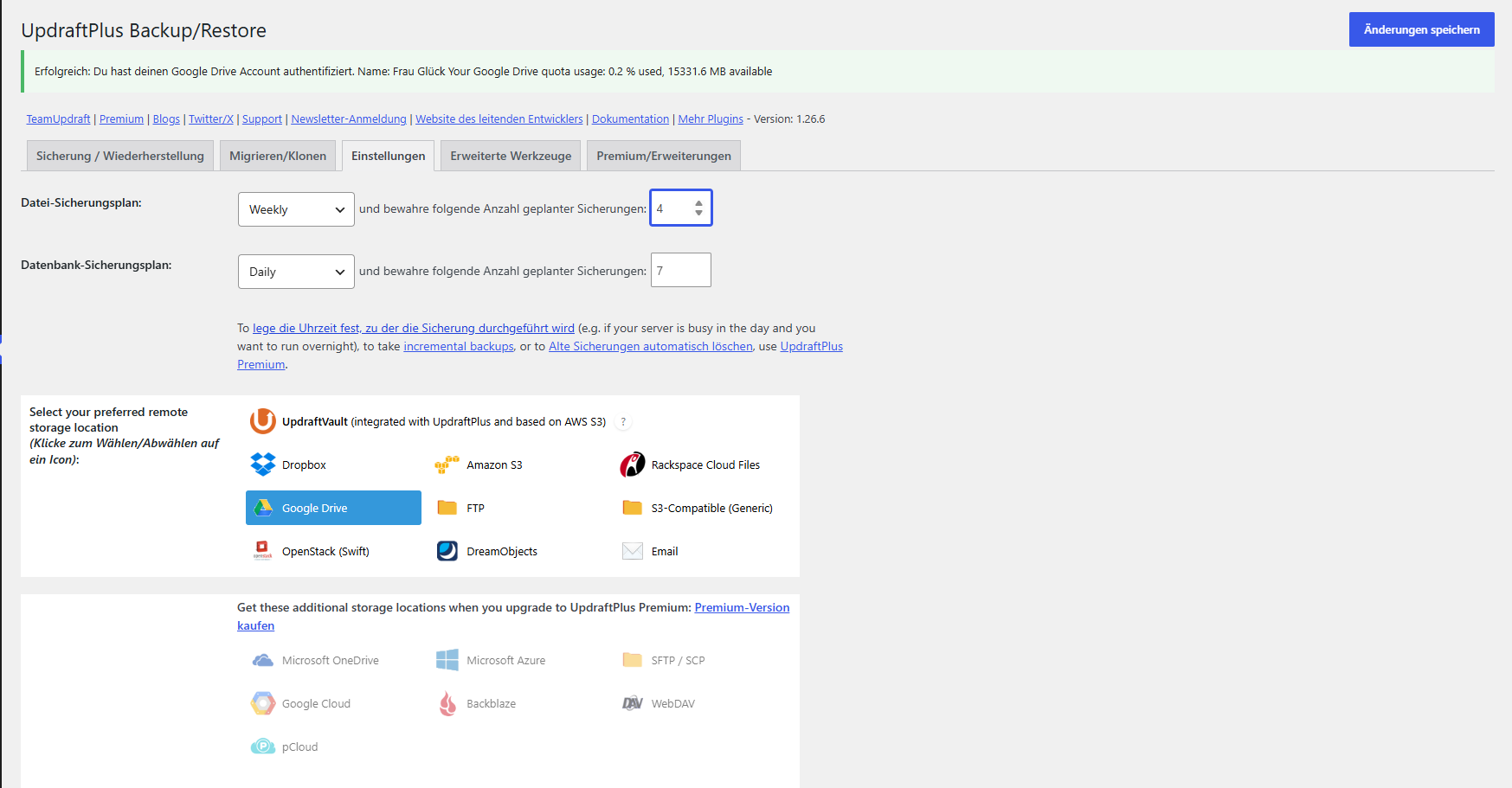Click the Änderungen speichern button
The image size is (1512, 788).
tap(1422, 29)
